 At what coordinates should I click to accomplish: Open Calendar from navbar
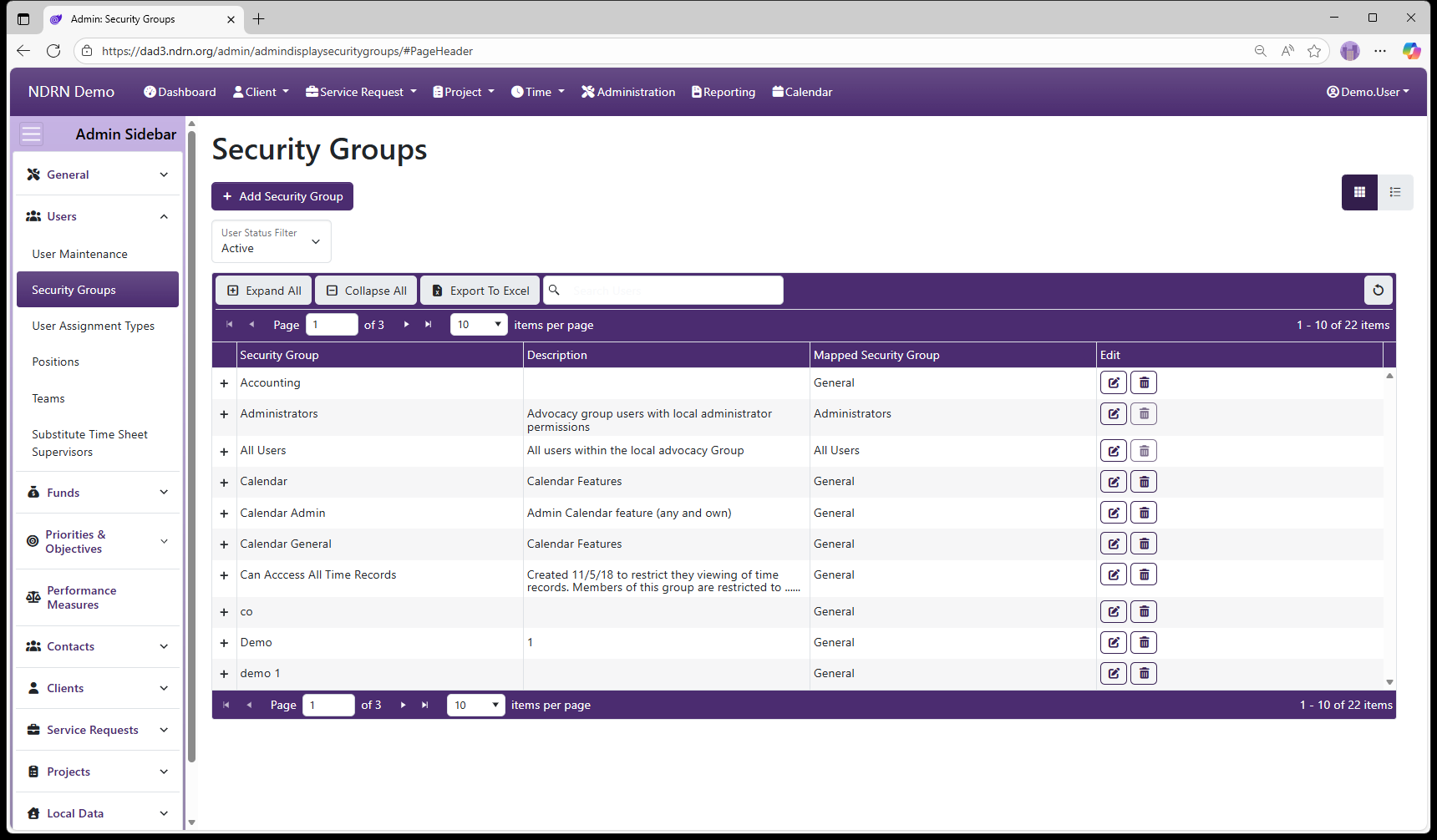[802, 92]
